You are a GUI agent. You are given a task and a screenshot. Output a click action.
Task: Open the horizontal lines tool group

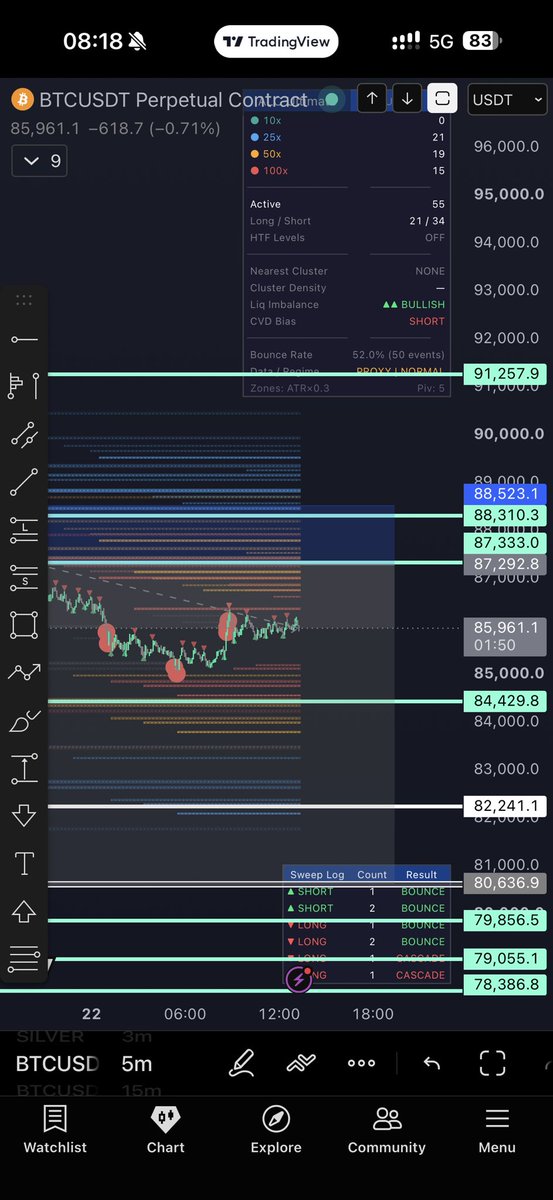(24, 959)
